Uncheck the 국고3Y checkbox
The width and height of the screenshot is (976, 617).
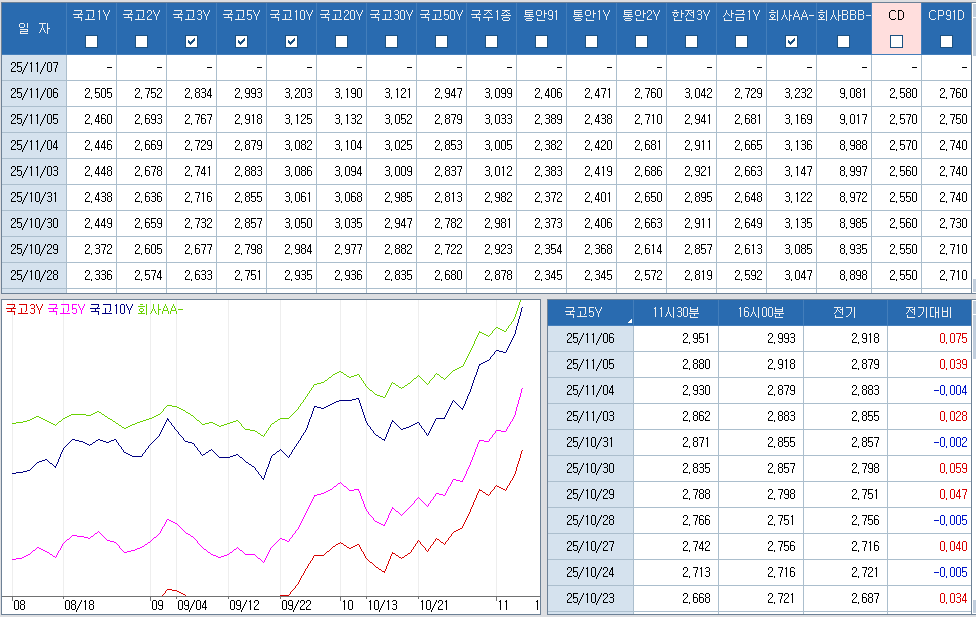(191, 41)
